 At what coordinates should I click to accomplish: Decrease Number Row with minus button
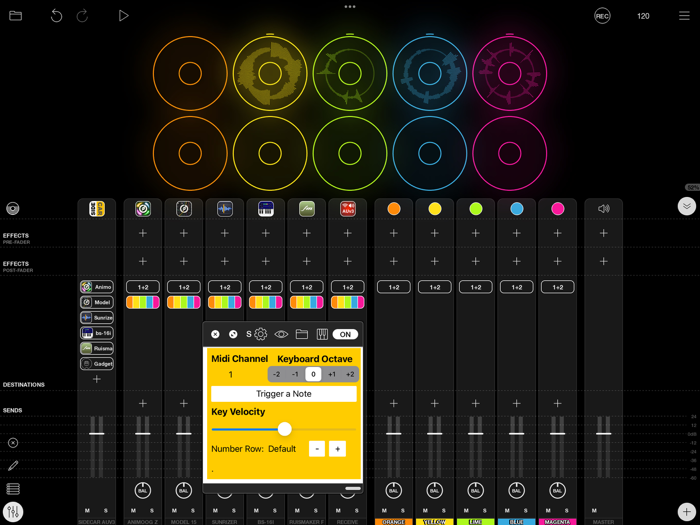317,449
